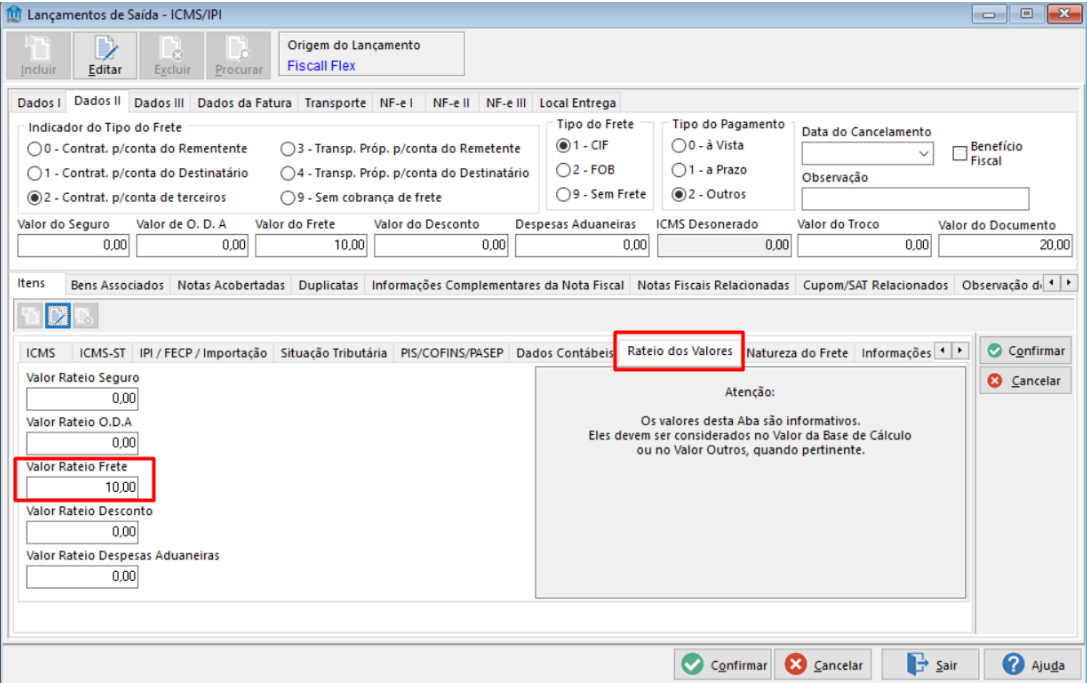
Task: Enable the Benefício Fiscal checkbox
Action: click(959, 153)
